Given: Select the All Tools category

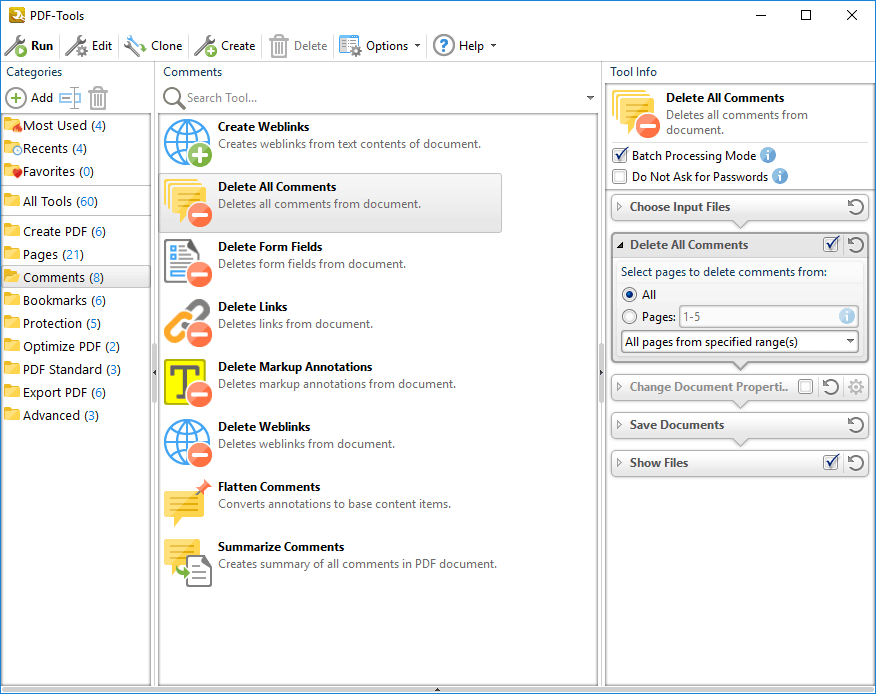Looking at the screenshot, I should point(60,201).
